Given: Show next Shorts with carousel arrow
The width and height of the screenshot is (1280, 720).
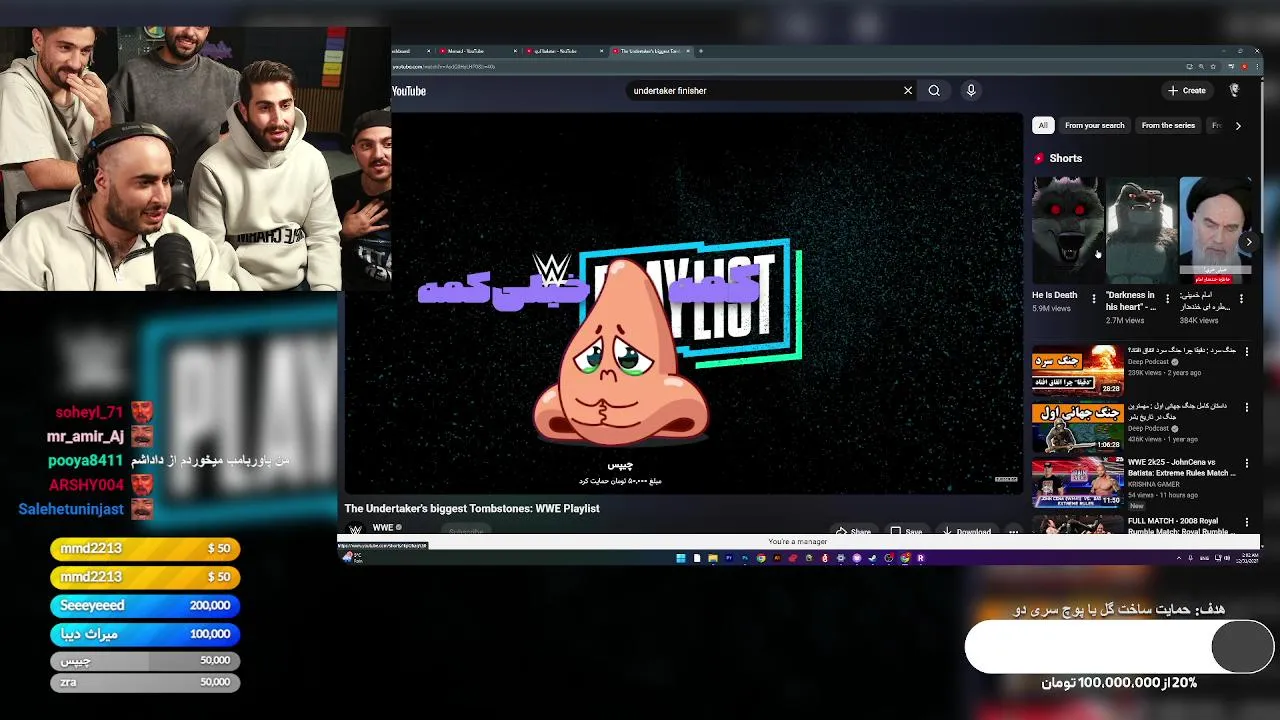Looking at the screenshot, I should pos(1248,242).
